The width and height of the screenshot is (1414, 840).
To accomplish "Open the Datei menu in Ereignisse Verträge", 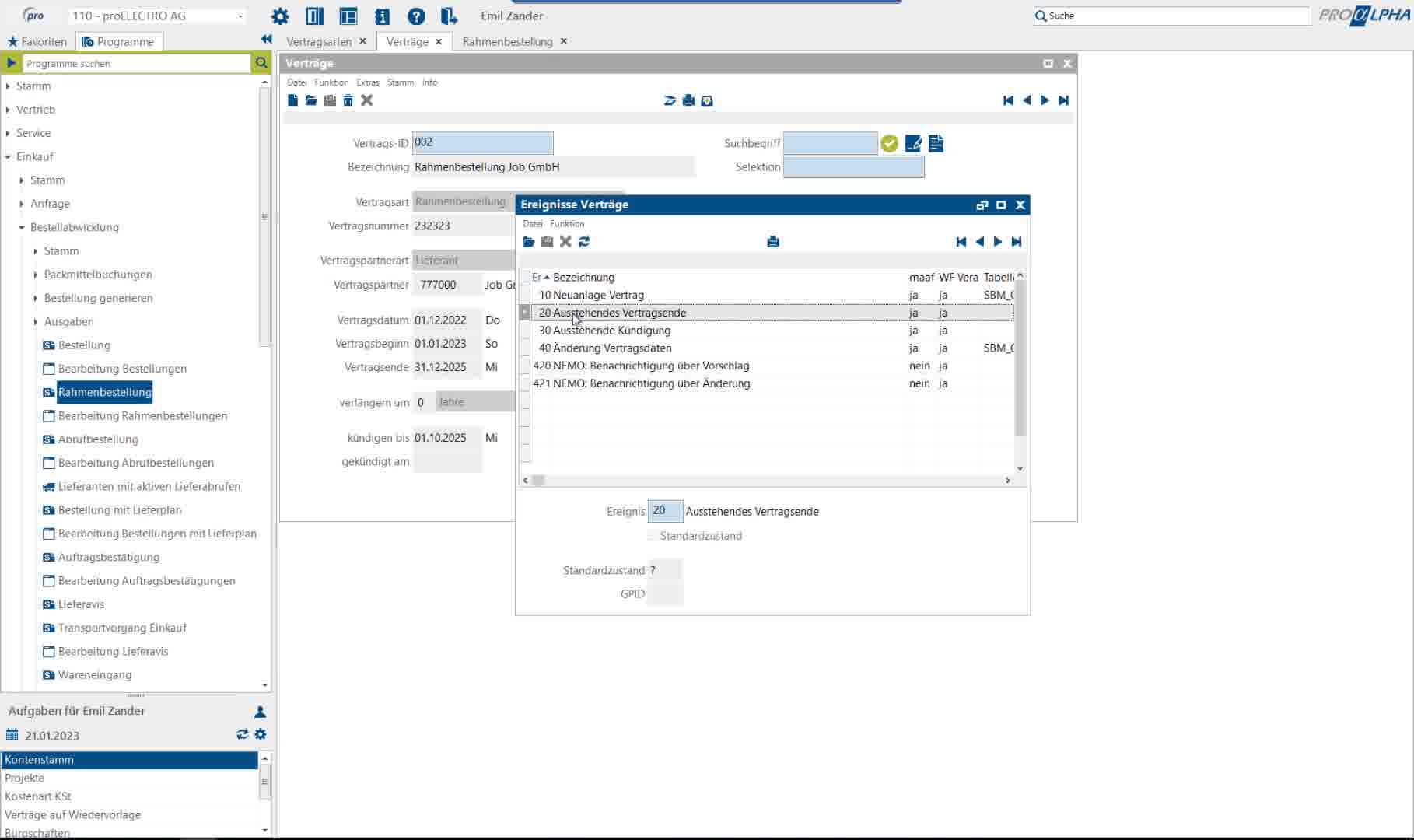I will [533, 224].
